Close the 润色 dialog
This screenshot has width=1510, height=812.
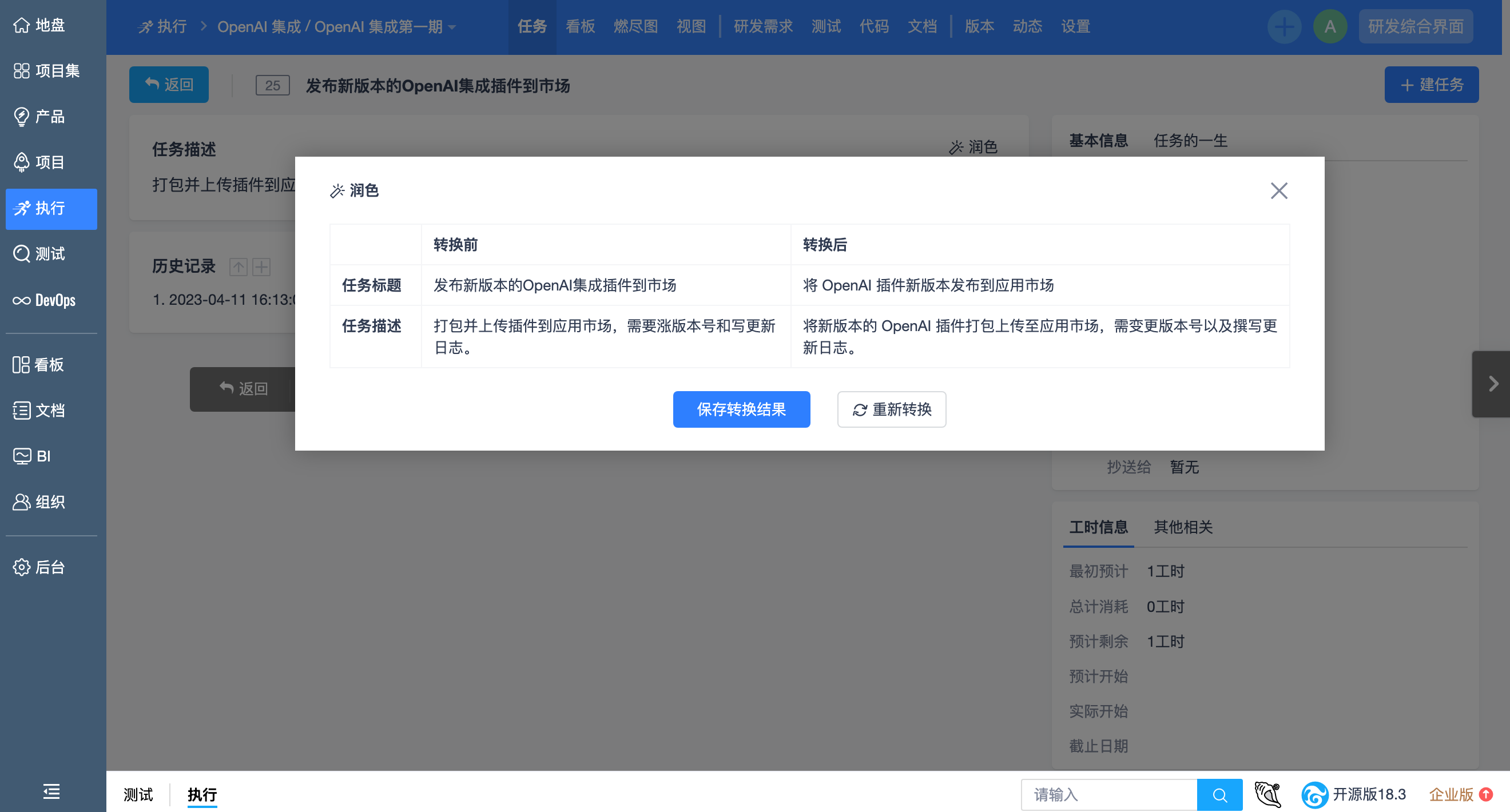tap(1278, 190)
